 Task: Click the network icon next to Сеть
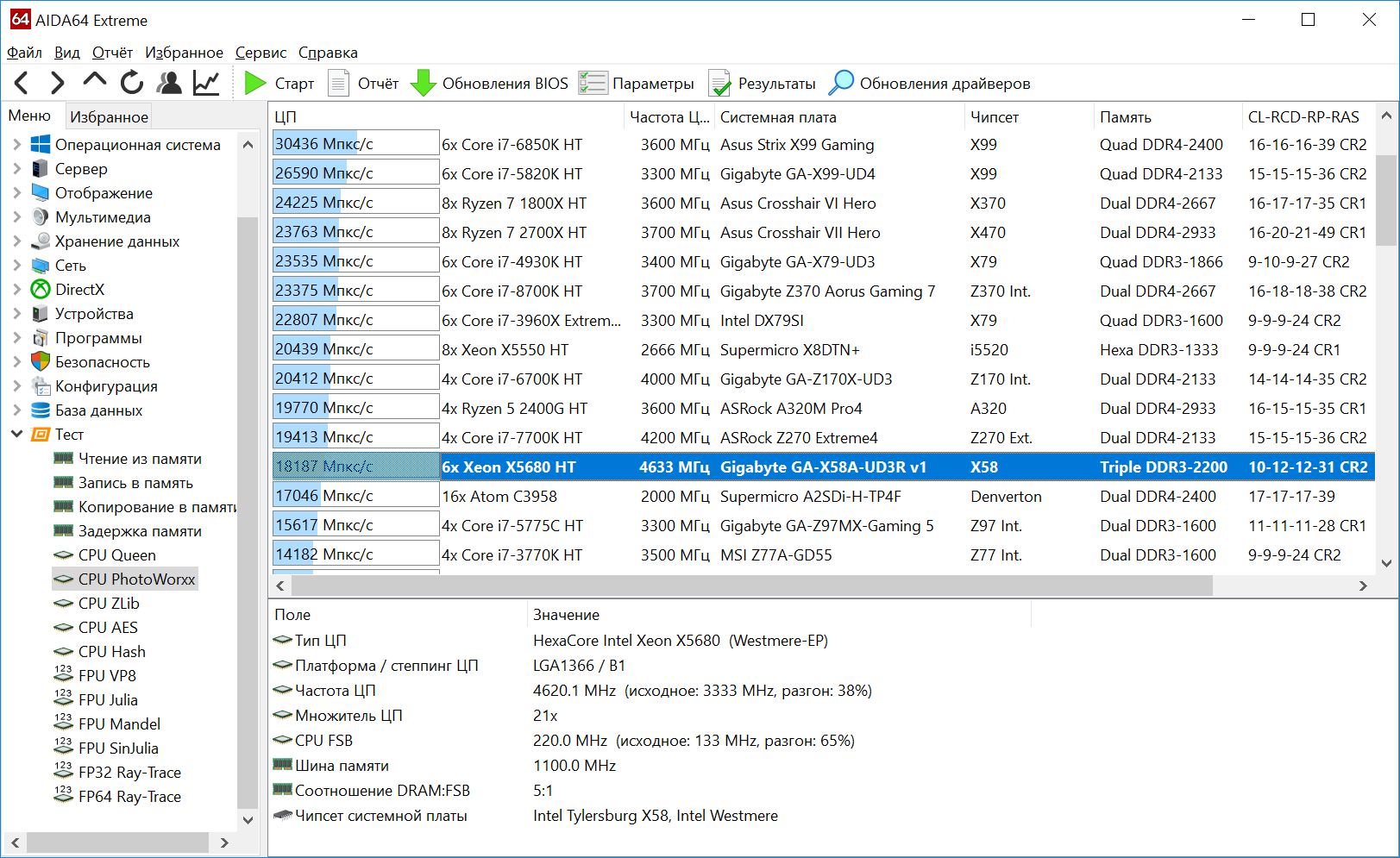(41, 266)
